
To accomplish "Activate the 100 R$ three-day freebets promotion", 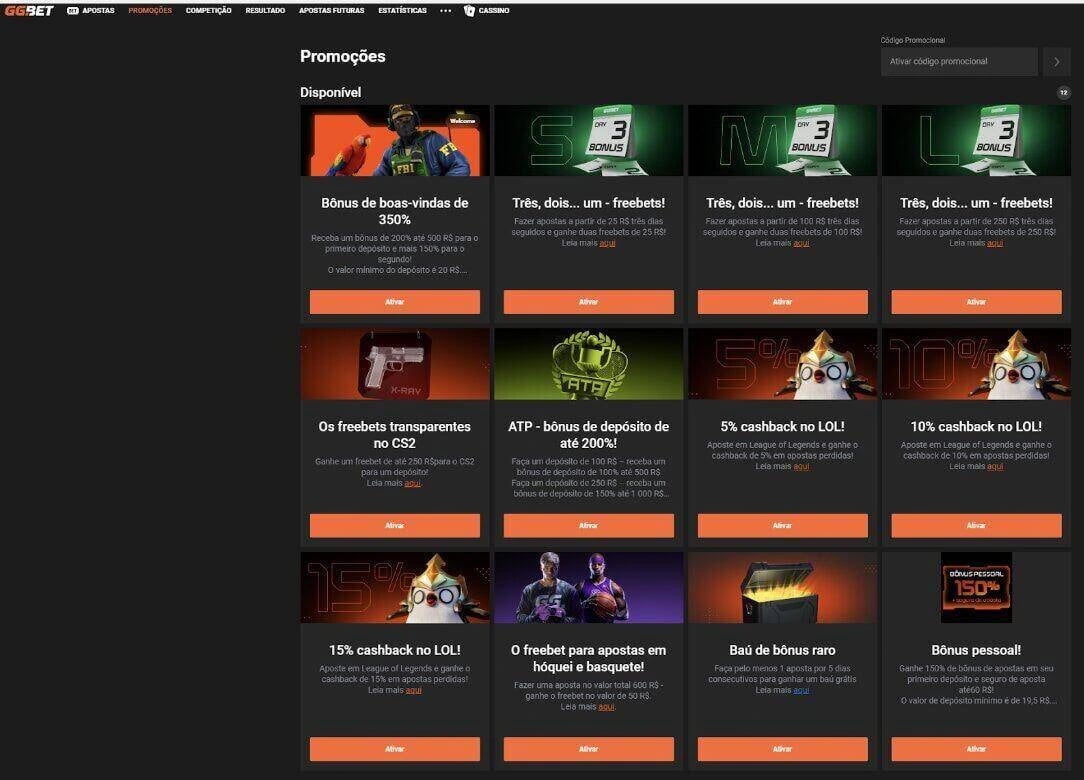I will pos(783,302).
